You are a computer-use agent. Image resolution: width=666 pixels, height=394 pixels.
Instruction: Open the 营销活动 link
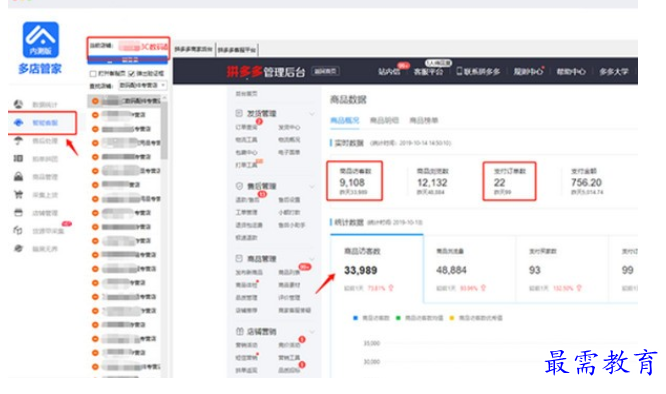tap(246, 345)
